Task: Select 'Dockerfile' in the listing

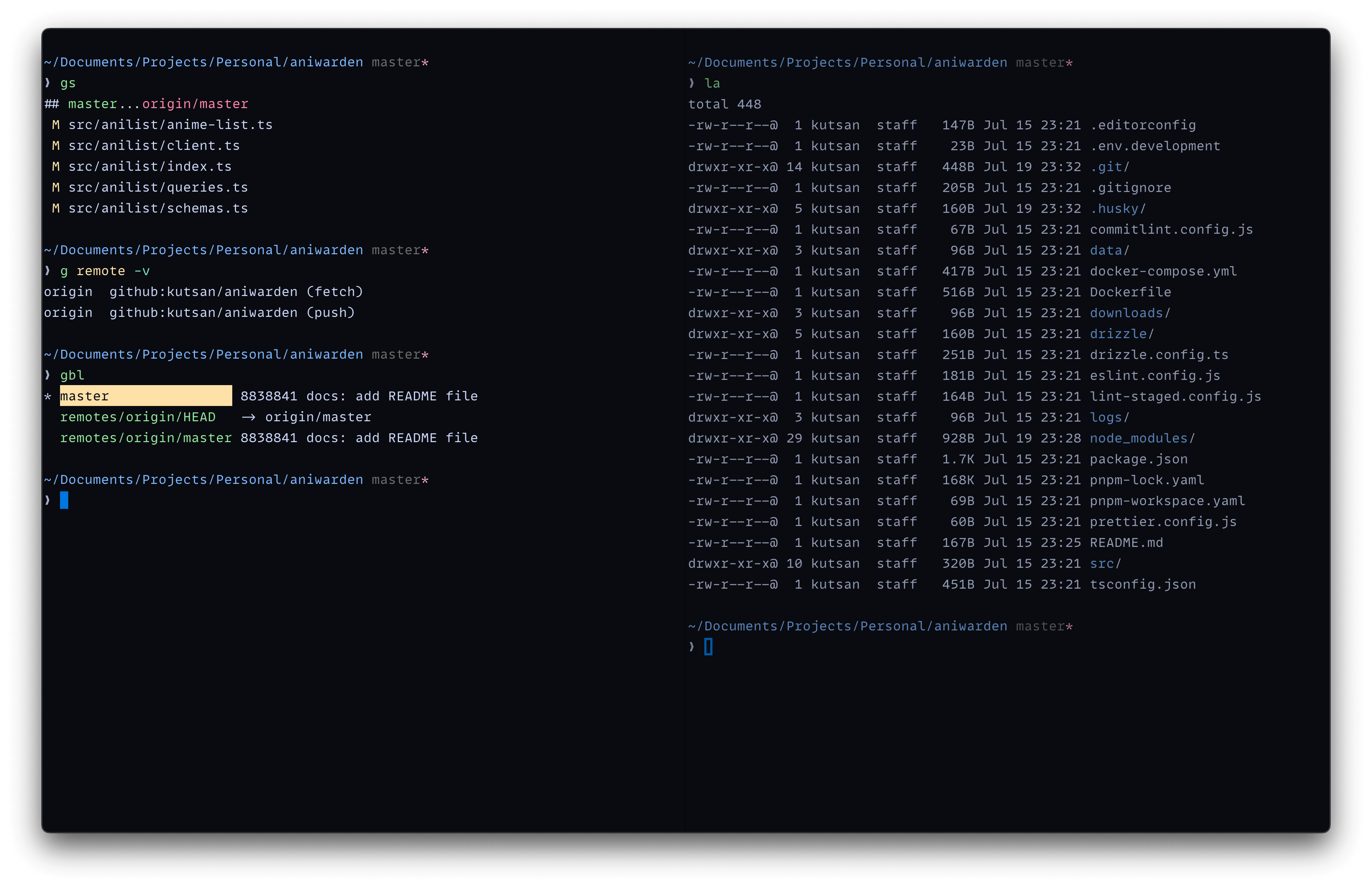Action: click(1130, 292)
